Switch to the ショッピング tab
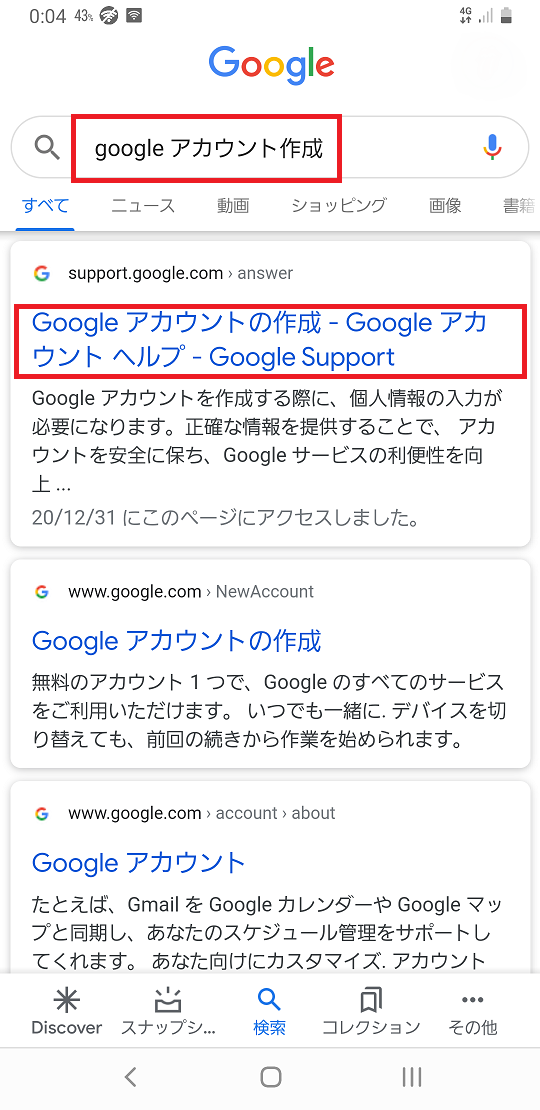This screenshot has width=540, height=1110. (x=339, y=206)
